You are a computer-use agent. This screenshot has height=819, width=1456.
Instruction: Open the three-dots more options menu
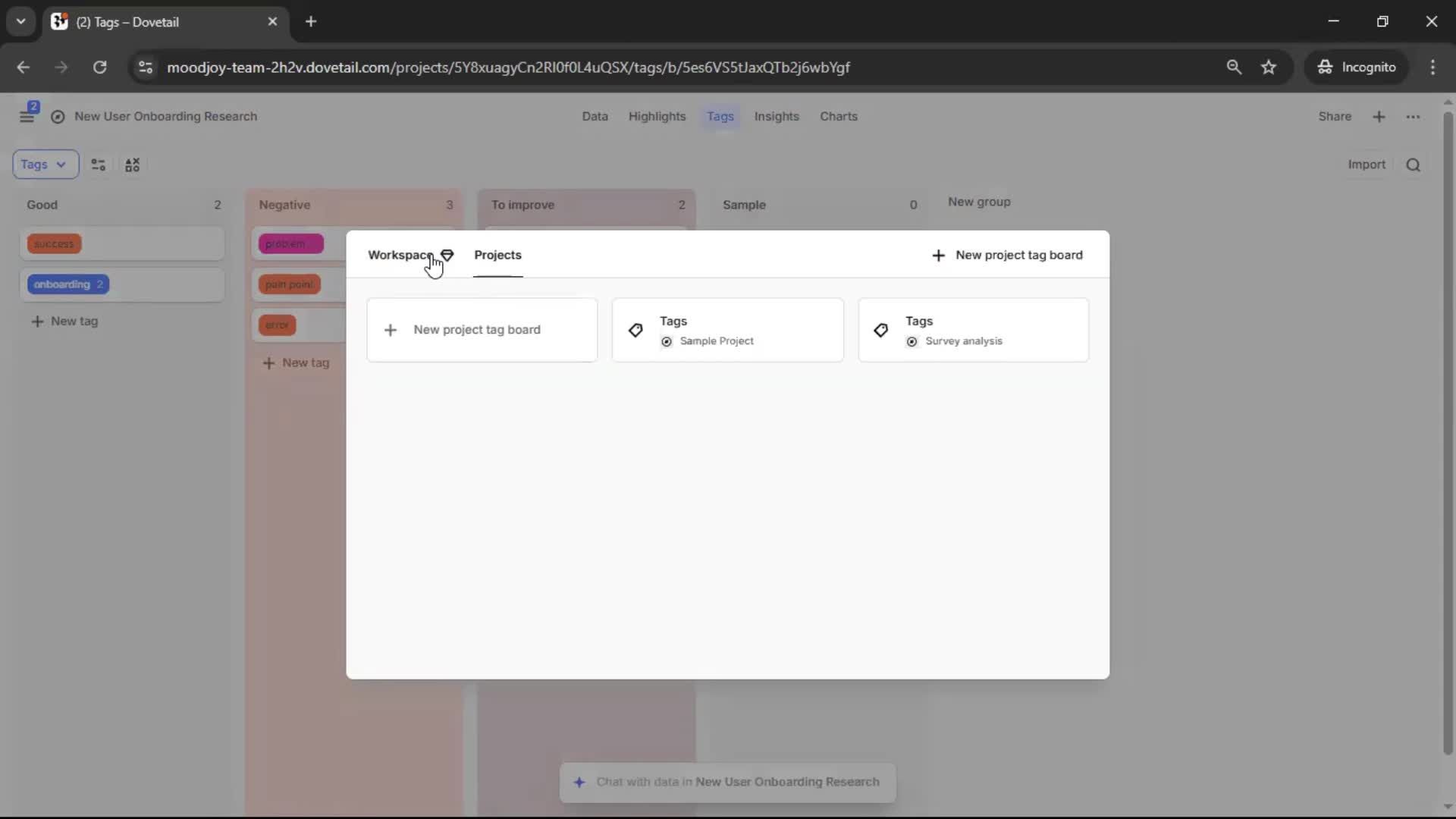click(1413, 117)
